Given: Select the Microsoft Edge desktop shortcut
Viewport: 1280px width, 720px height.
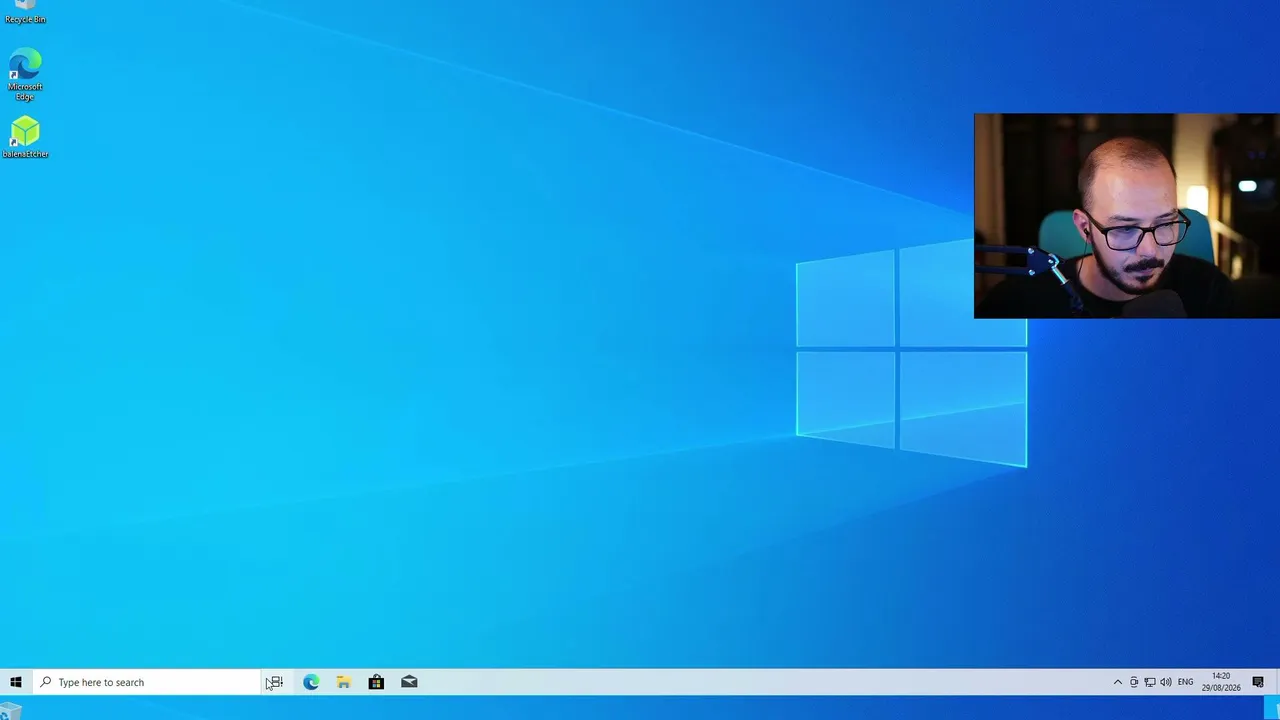Looking at the screenshot, I should pyautogui.click(x=25, y=74).
